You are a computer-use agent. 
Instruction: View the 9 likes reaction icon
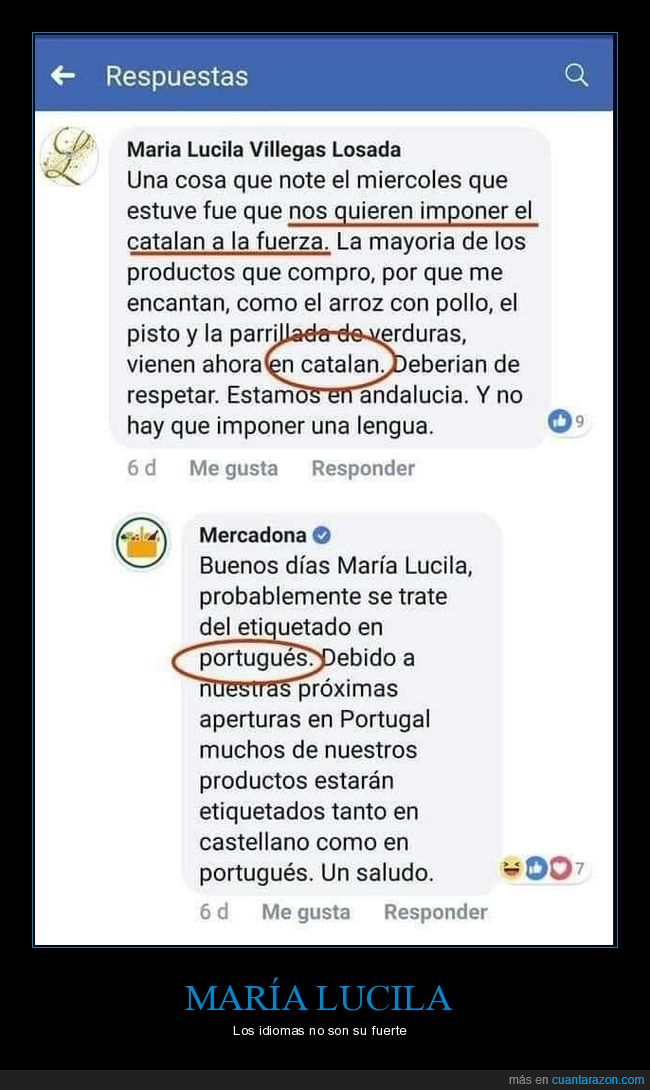pos(560,421)
